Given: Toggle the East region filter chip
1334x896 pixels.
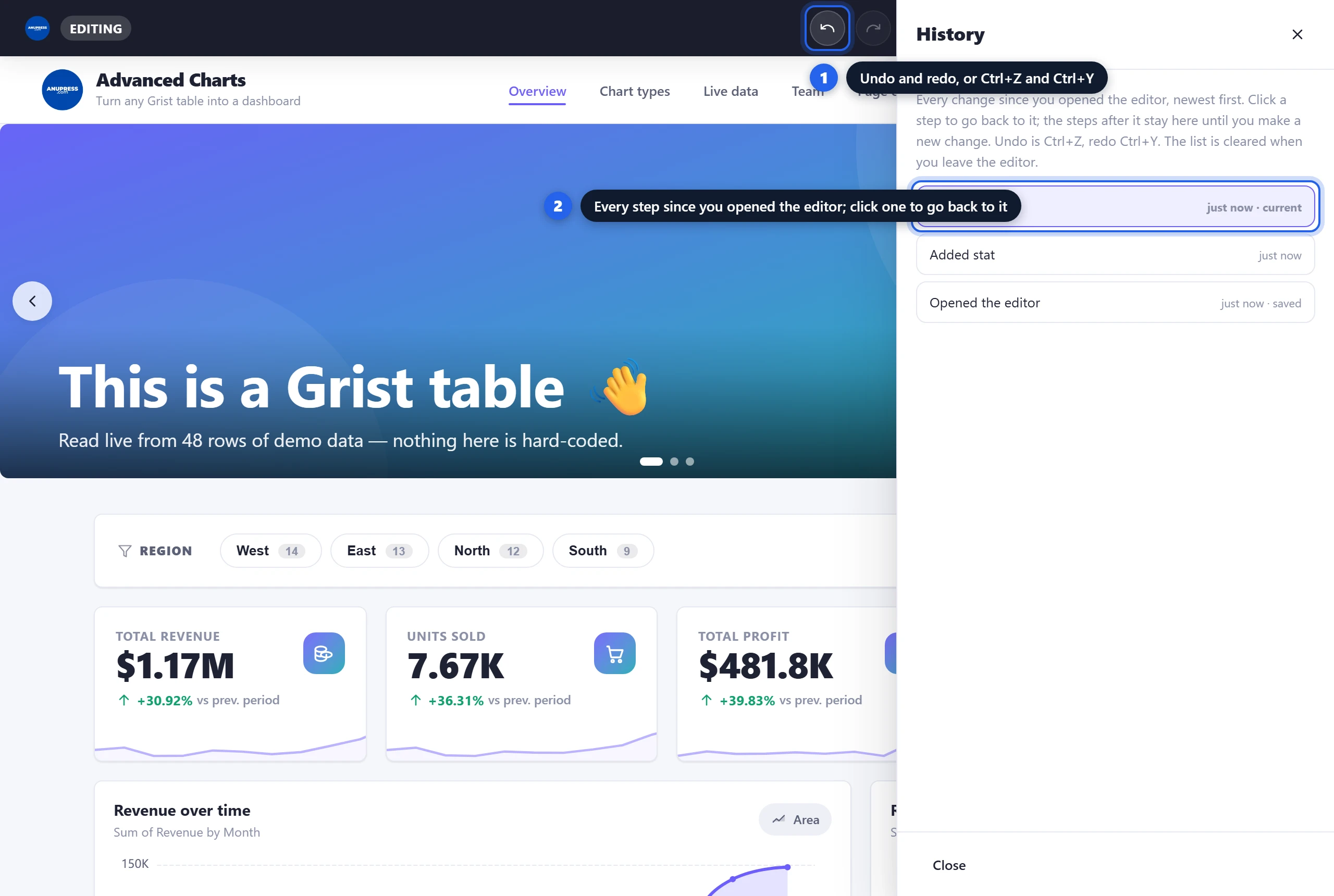Looking at the screenshot, I should [x=379, y=551].
